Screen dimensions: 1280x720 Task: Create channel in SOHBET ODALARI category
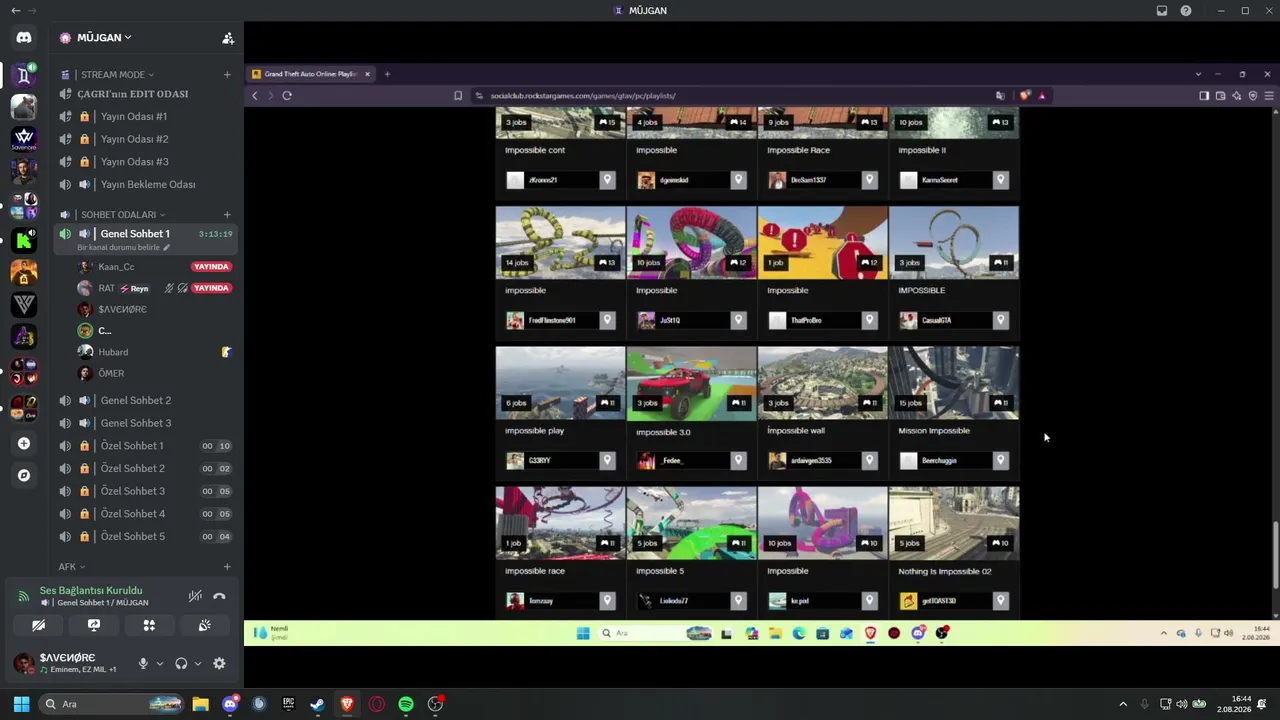(227, 215)
